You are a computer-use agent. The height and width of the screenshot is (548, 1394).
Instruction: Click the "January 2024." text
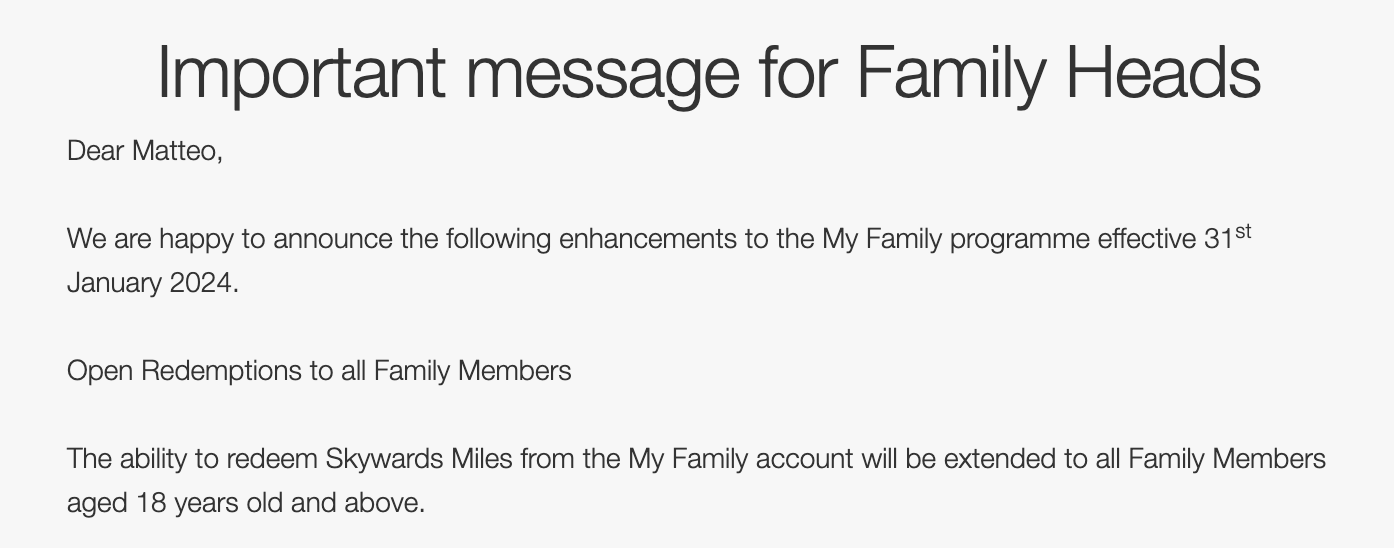coord(153,284)
